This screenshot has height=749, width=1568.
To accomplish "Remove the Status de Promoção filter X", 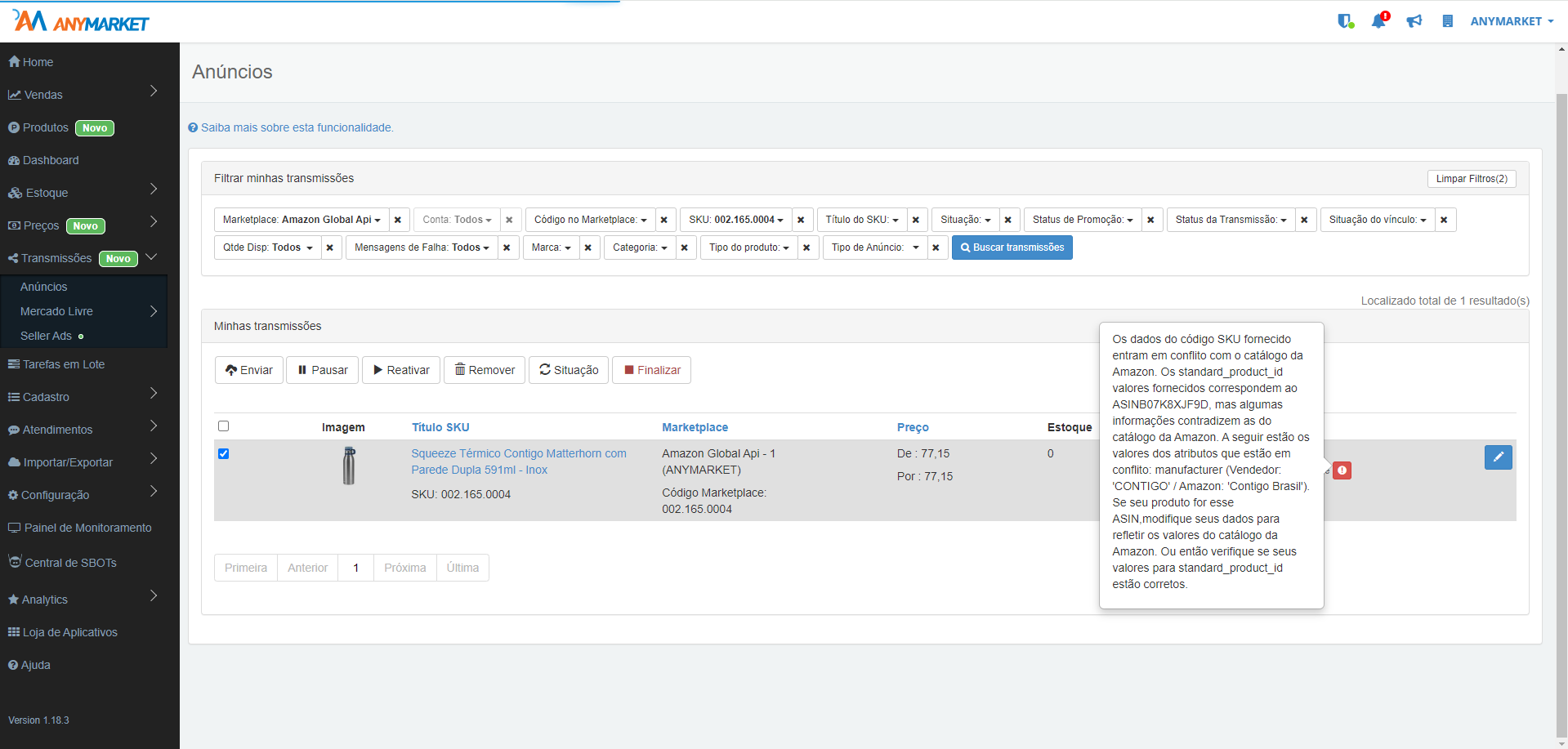I will tap(1150, 220).
